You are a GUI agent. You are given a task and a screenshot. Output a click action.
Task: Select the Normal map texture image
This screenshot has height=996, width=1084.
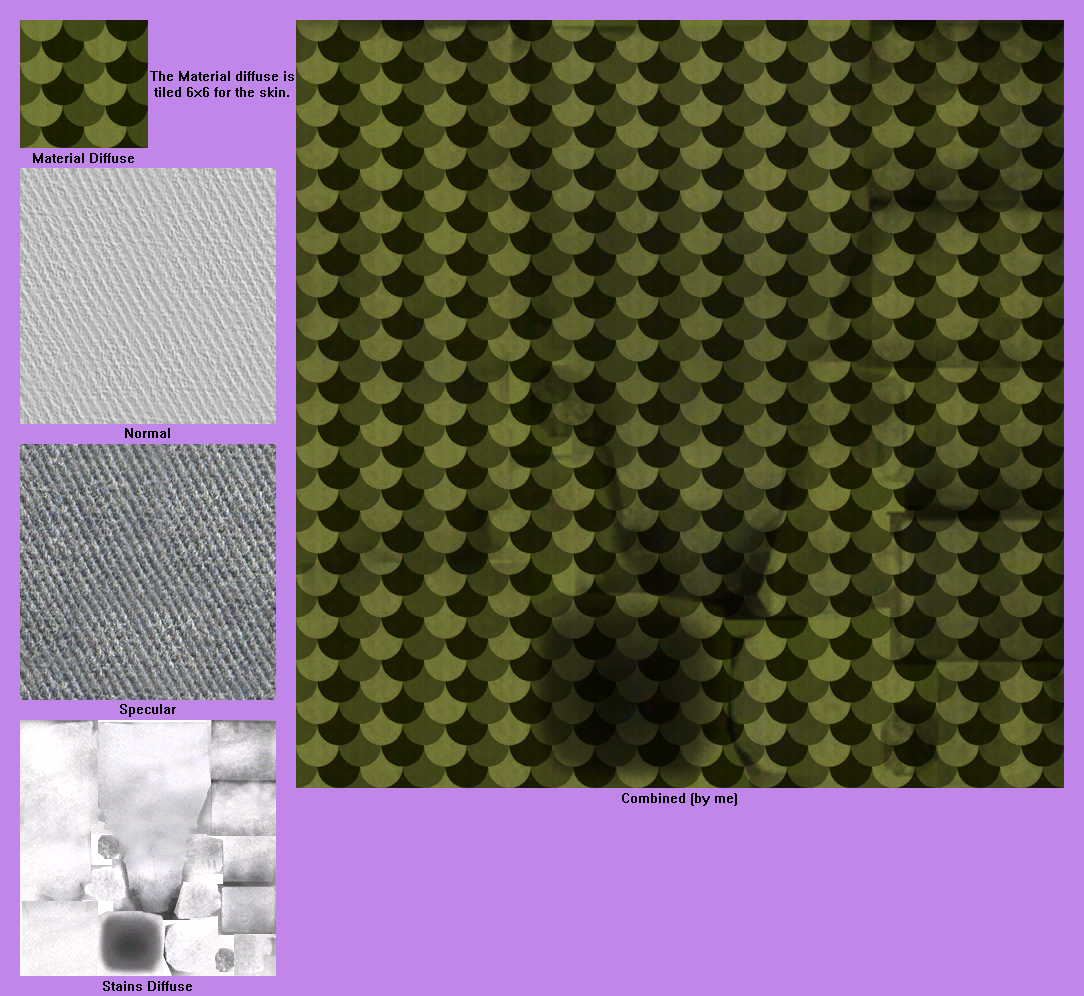(x=148, y=296)
